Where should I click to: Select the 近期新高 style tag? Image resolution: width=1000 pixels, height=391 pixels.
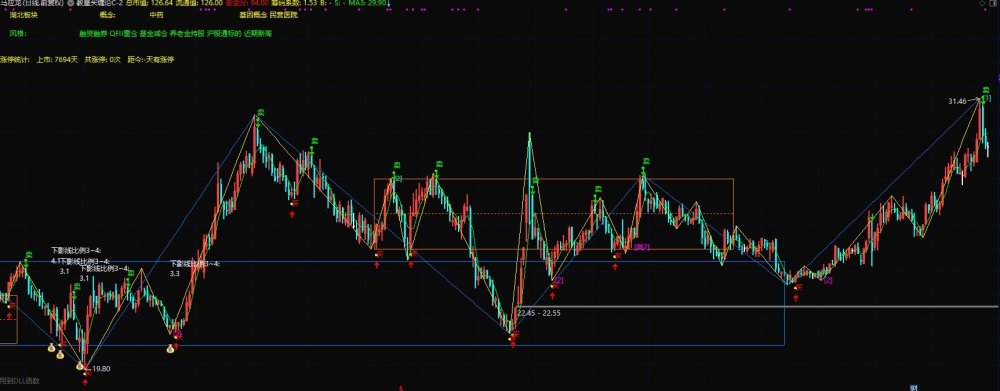tap(258, 33)
